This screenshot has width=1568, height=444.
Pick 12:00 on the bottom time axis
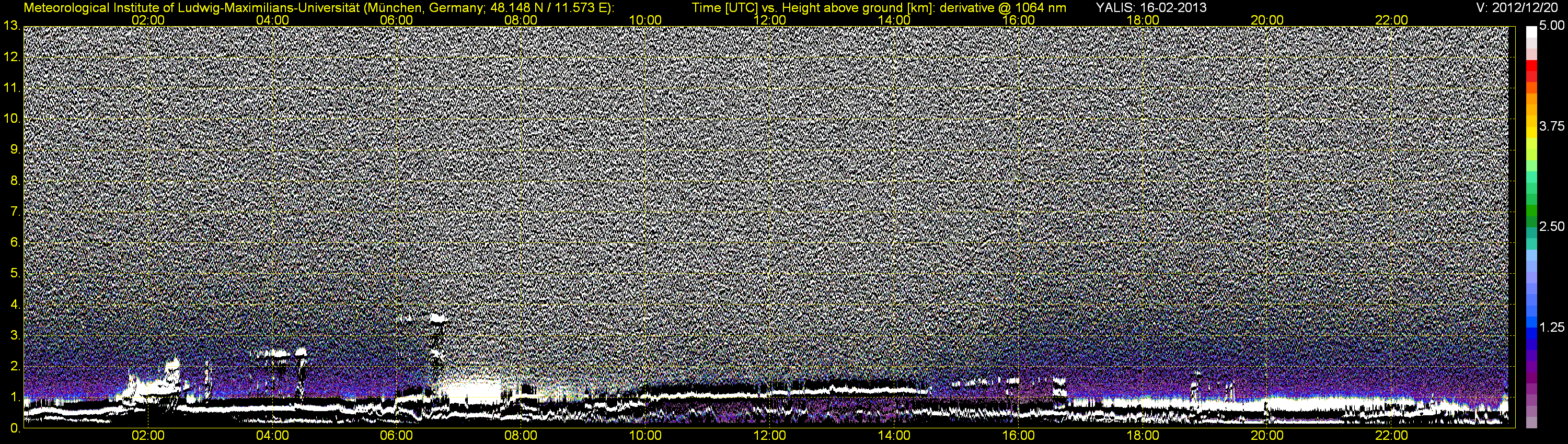(x=769, y=436)
